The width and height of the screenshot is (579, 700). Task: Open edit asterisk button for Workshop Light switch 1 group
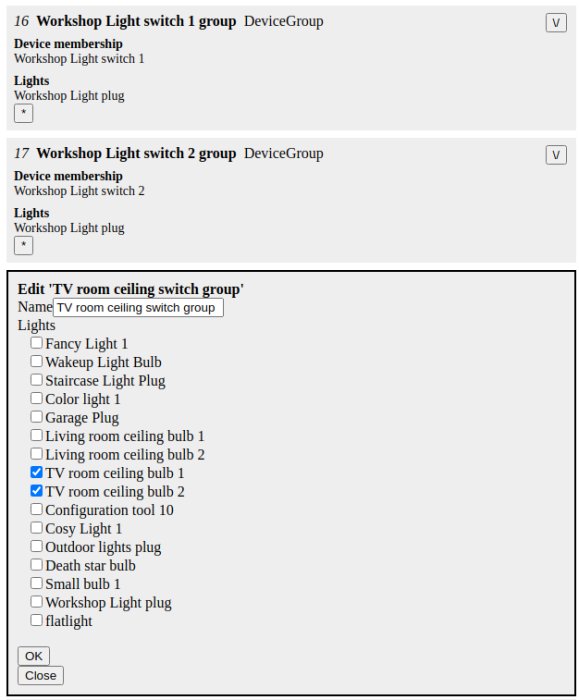(24, 113)
